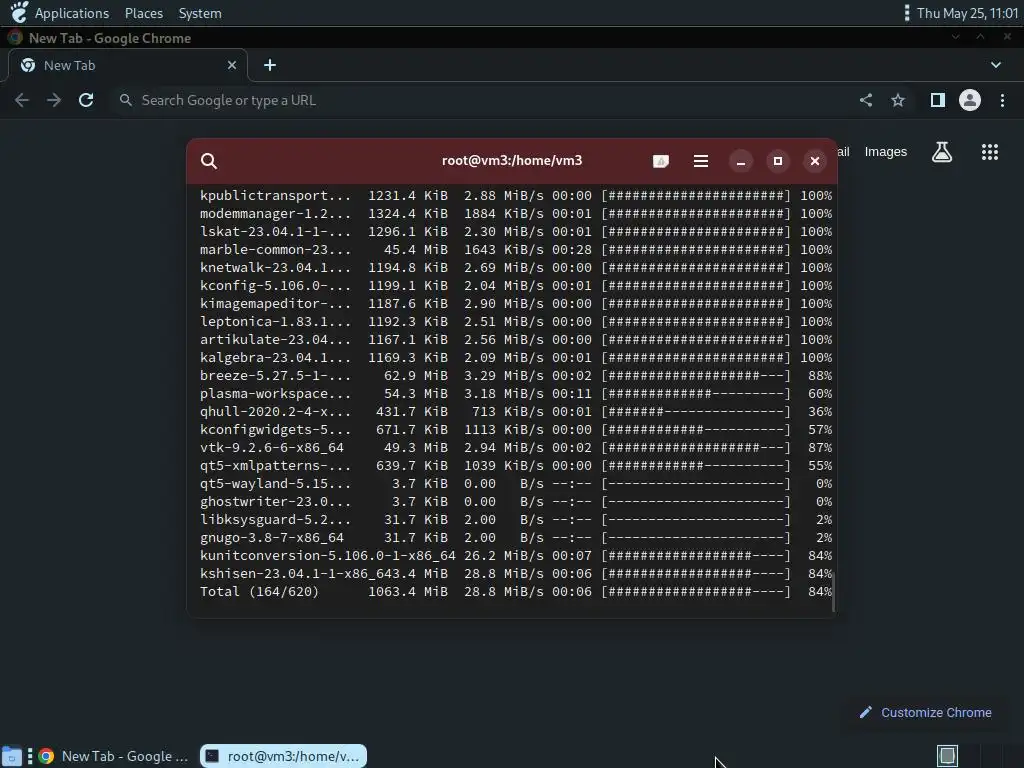Click the new terminal tab icon
This screenshot has width=1024, height=768.
(661, 161)
